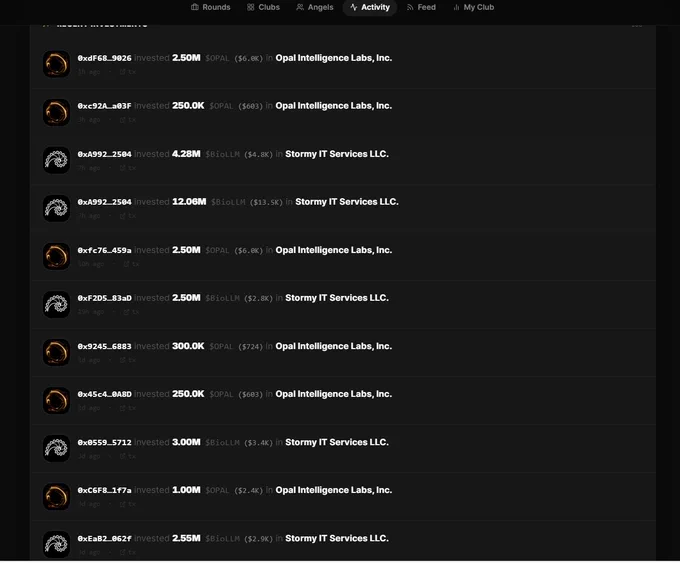Open Stormy IT Services in 0xF2D5_83aD row
Image resolution: width=680 pixels, height=563 pixels.
click(337, 298)
